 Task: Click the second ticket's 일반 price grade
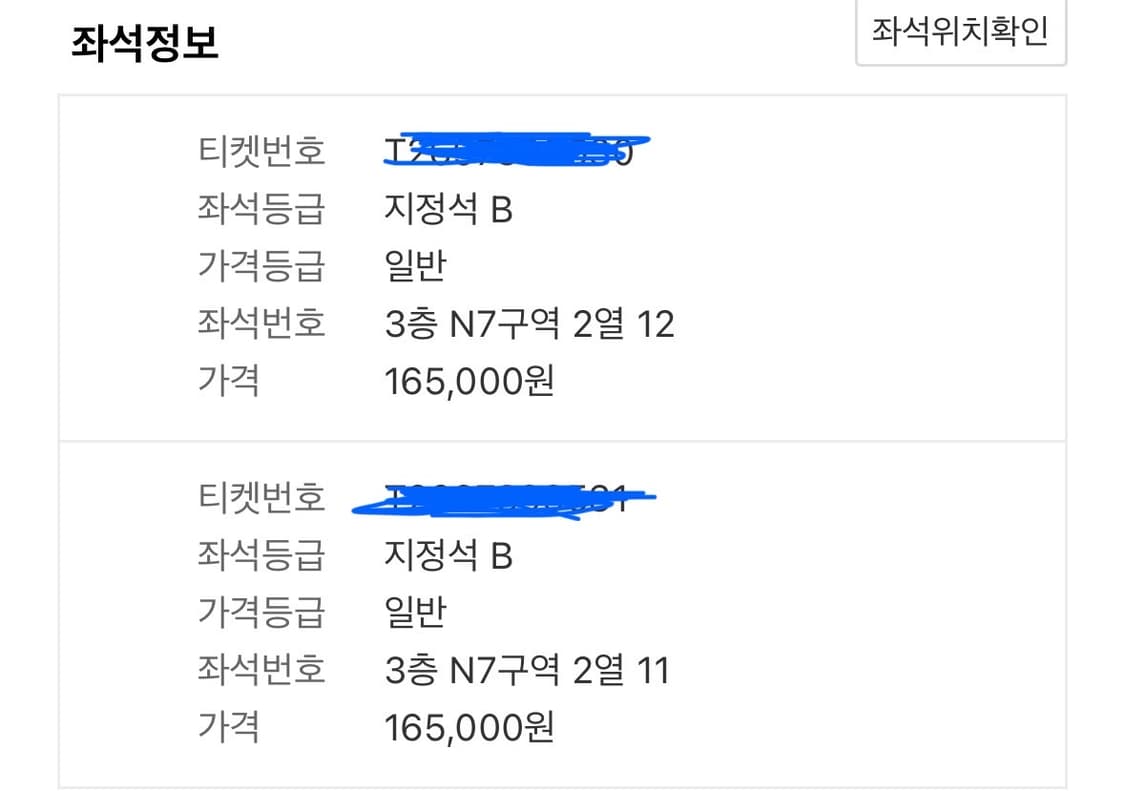click(415, 613)
